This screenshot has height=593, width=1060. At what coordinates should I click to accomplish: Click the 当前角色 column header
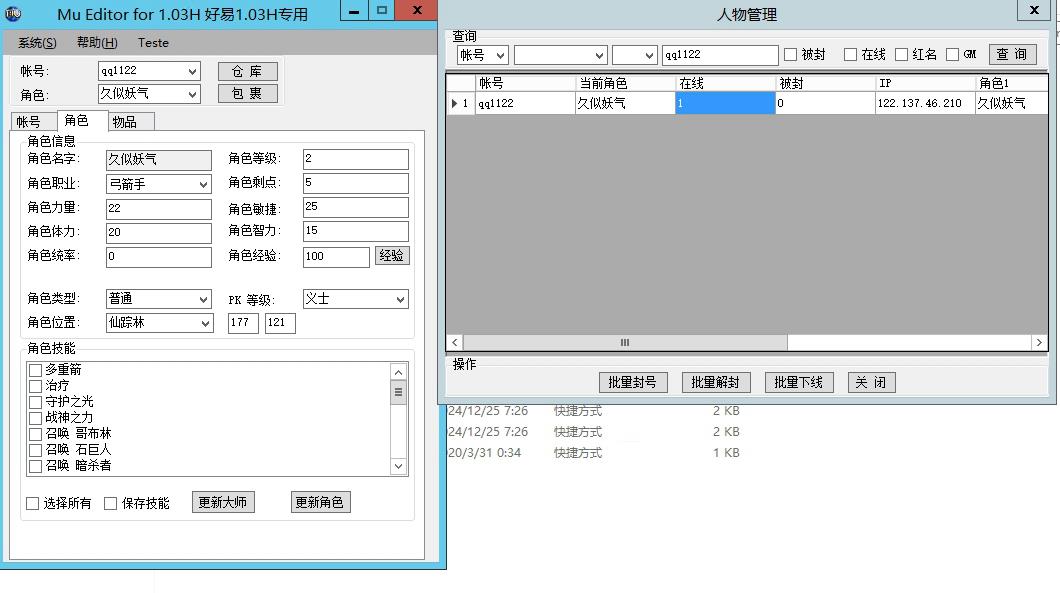pos(625,83)
